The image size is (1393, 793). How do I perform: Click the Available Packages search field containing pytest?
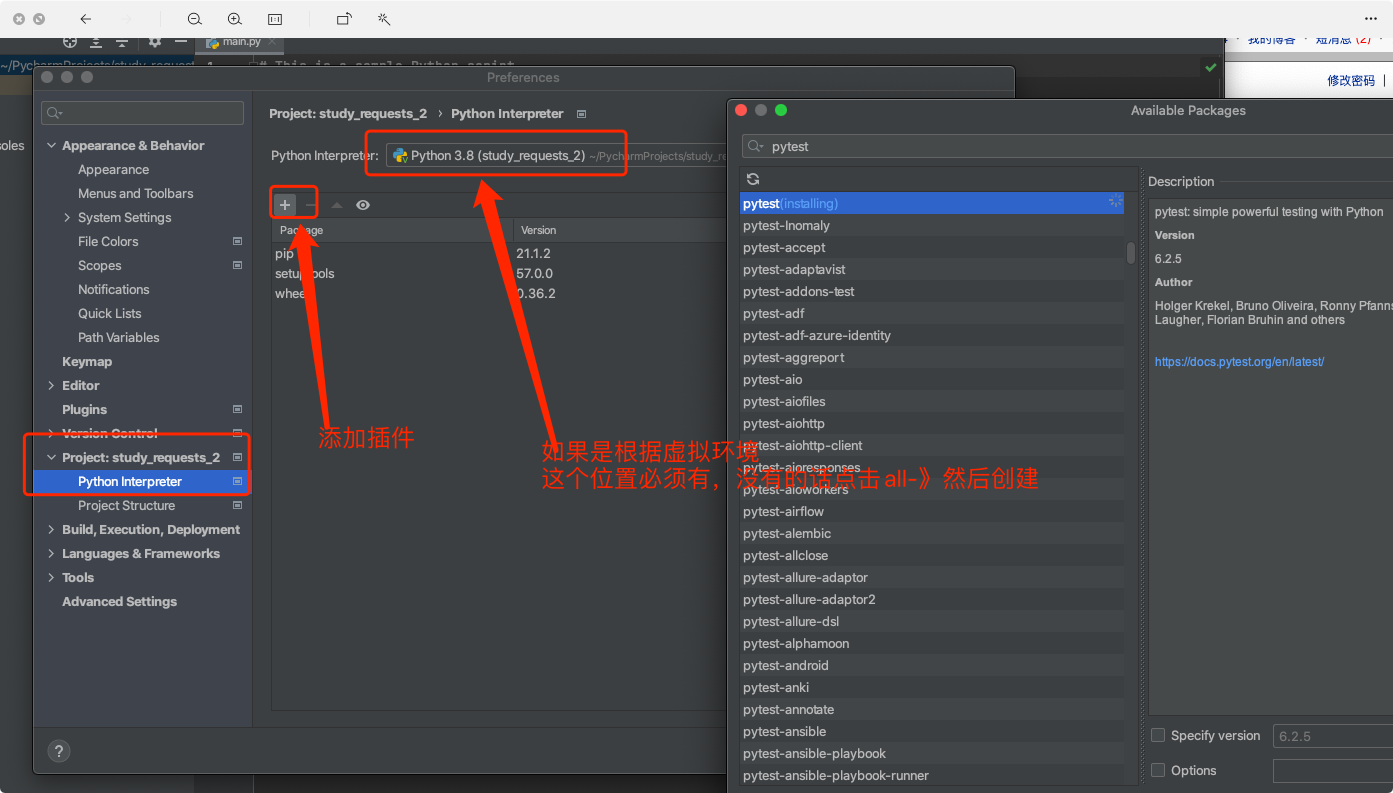coord(1067,146)
